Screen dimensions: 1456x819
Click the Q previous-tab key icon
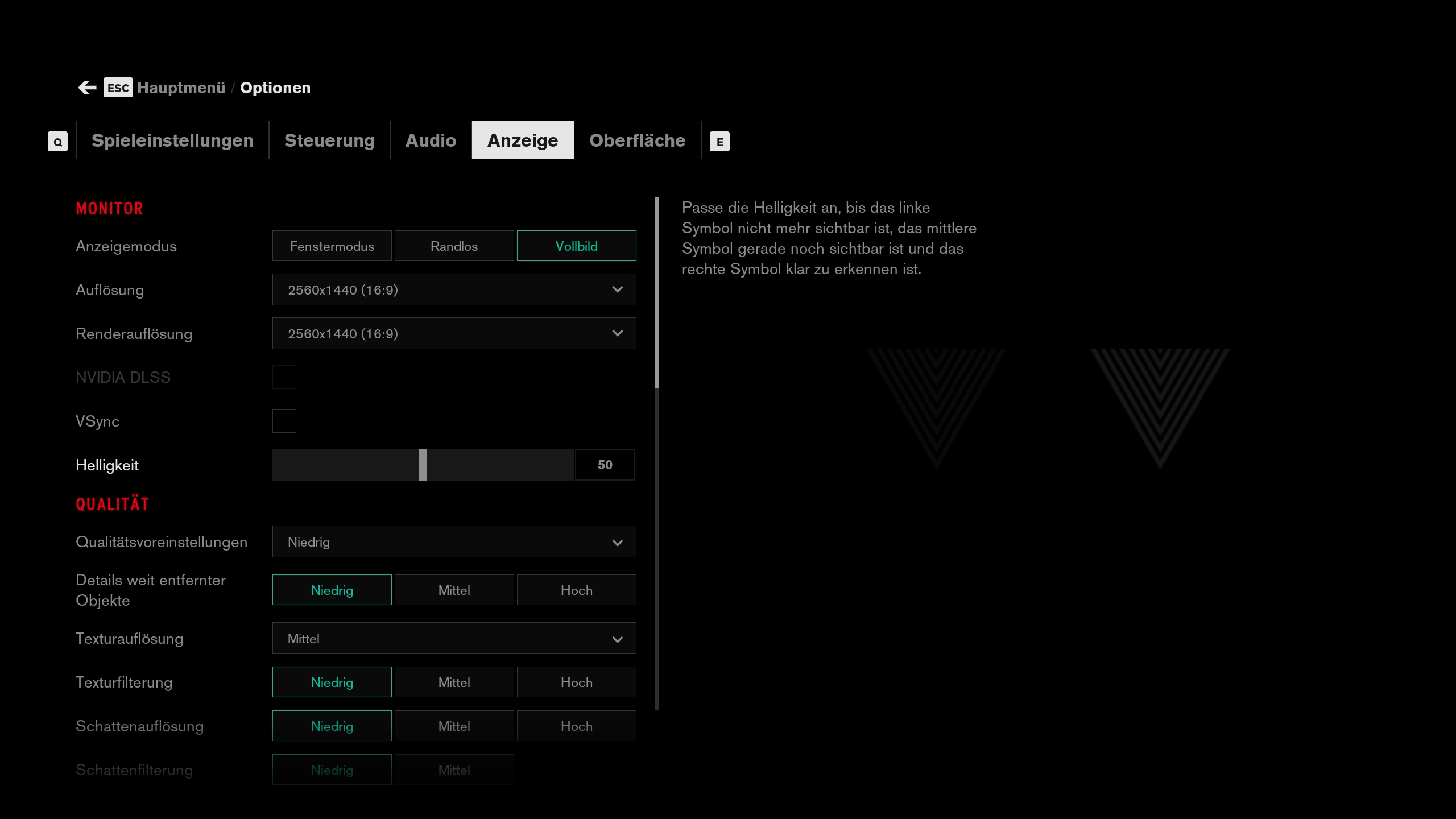pos(57,142)
